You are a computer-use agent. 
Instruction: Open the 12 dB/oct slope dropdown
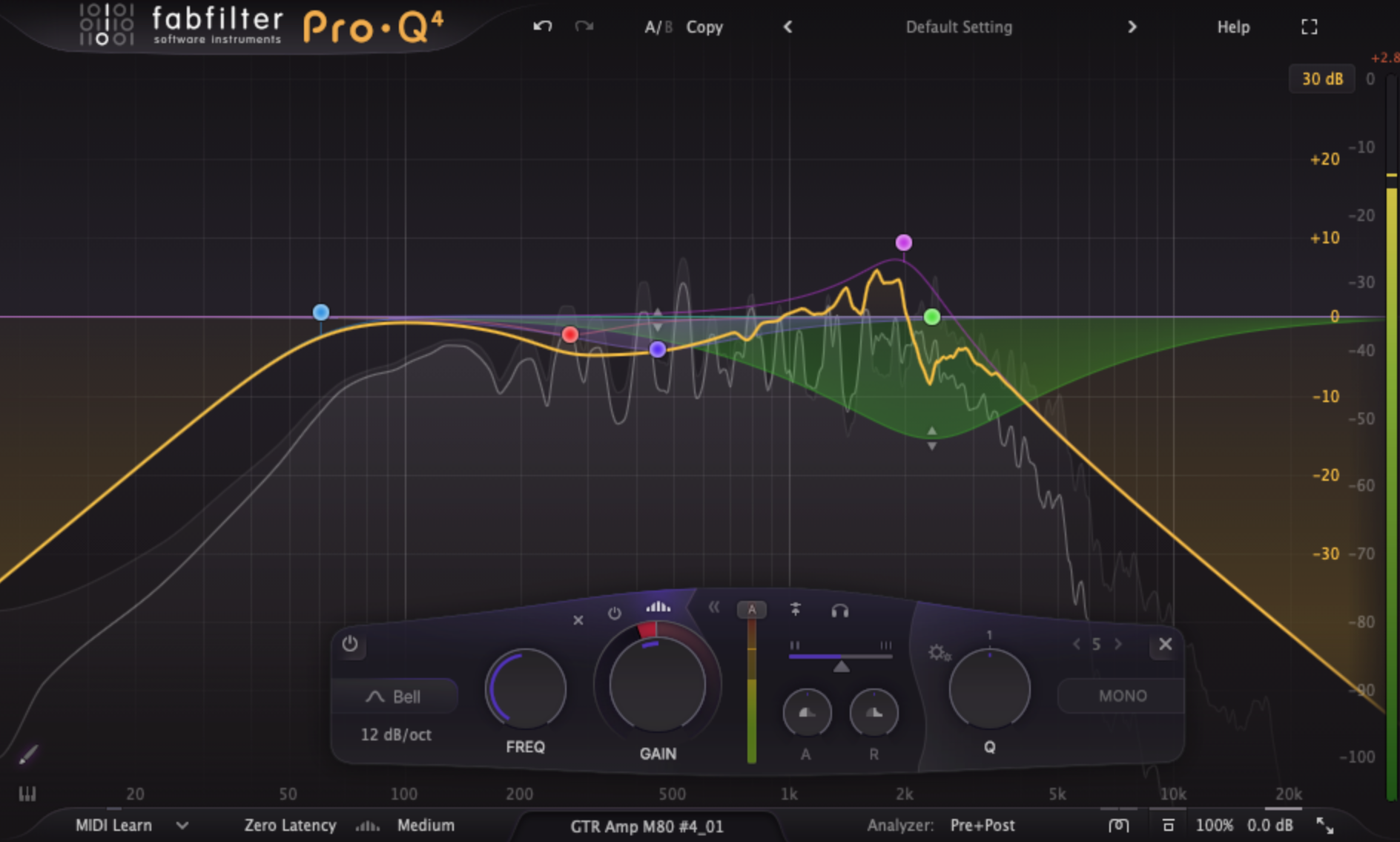pyautogui.click(x=396, y=734)
